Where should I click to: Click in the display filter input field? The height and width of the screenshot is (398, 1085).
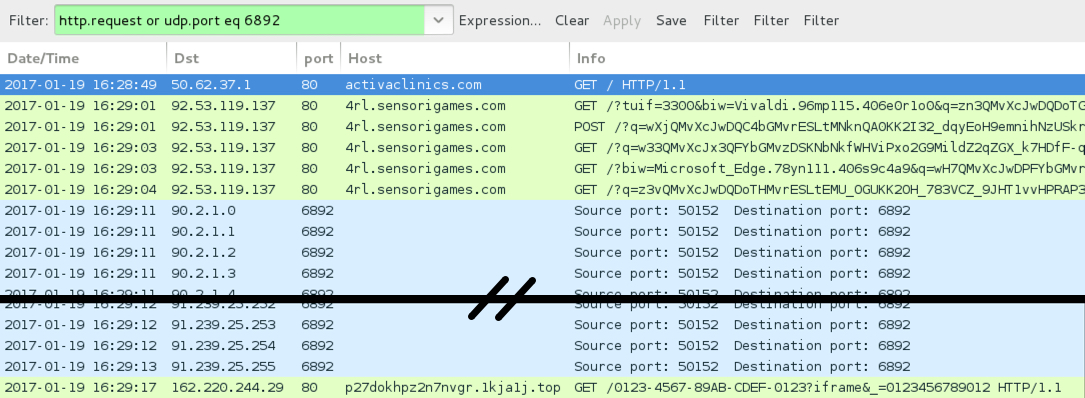[x=239, y=20]
